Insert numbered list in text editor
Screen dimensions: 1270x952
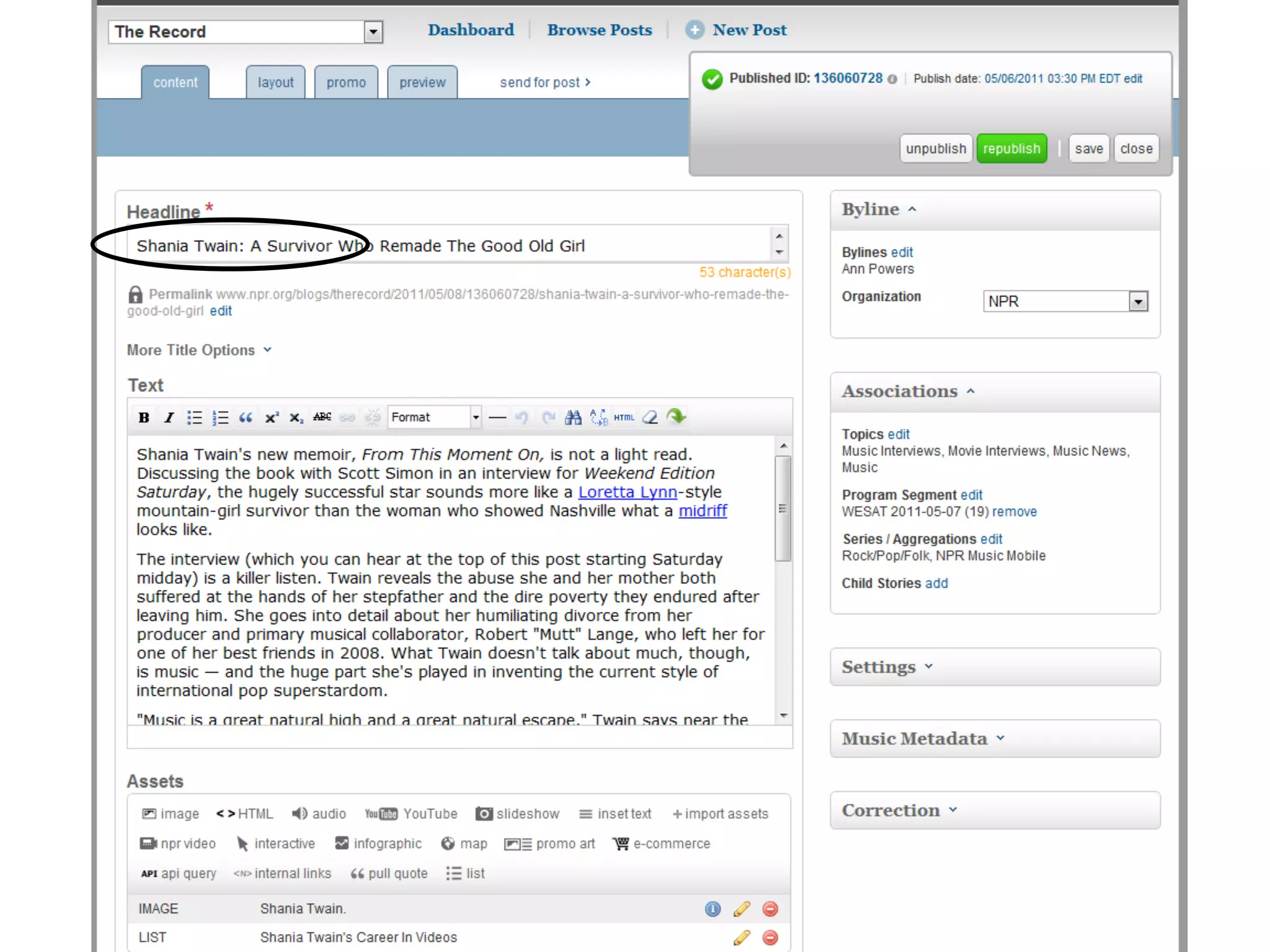tap(220, 417)
